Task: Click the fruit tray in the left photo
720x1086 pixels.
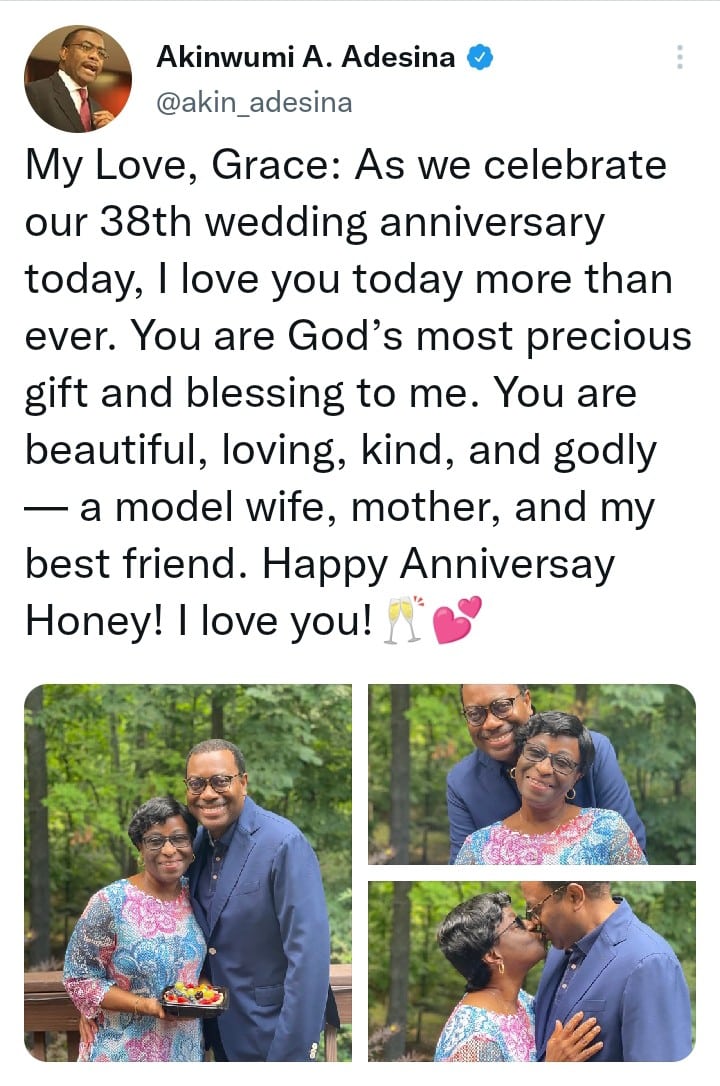Action: pyautogui.click(x=195, y=997)
